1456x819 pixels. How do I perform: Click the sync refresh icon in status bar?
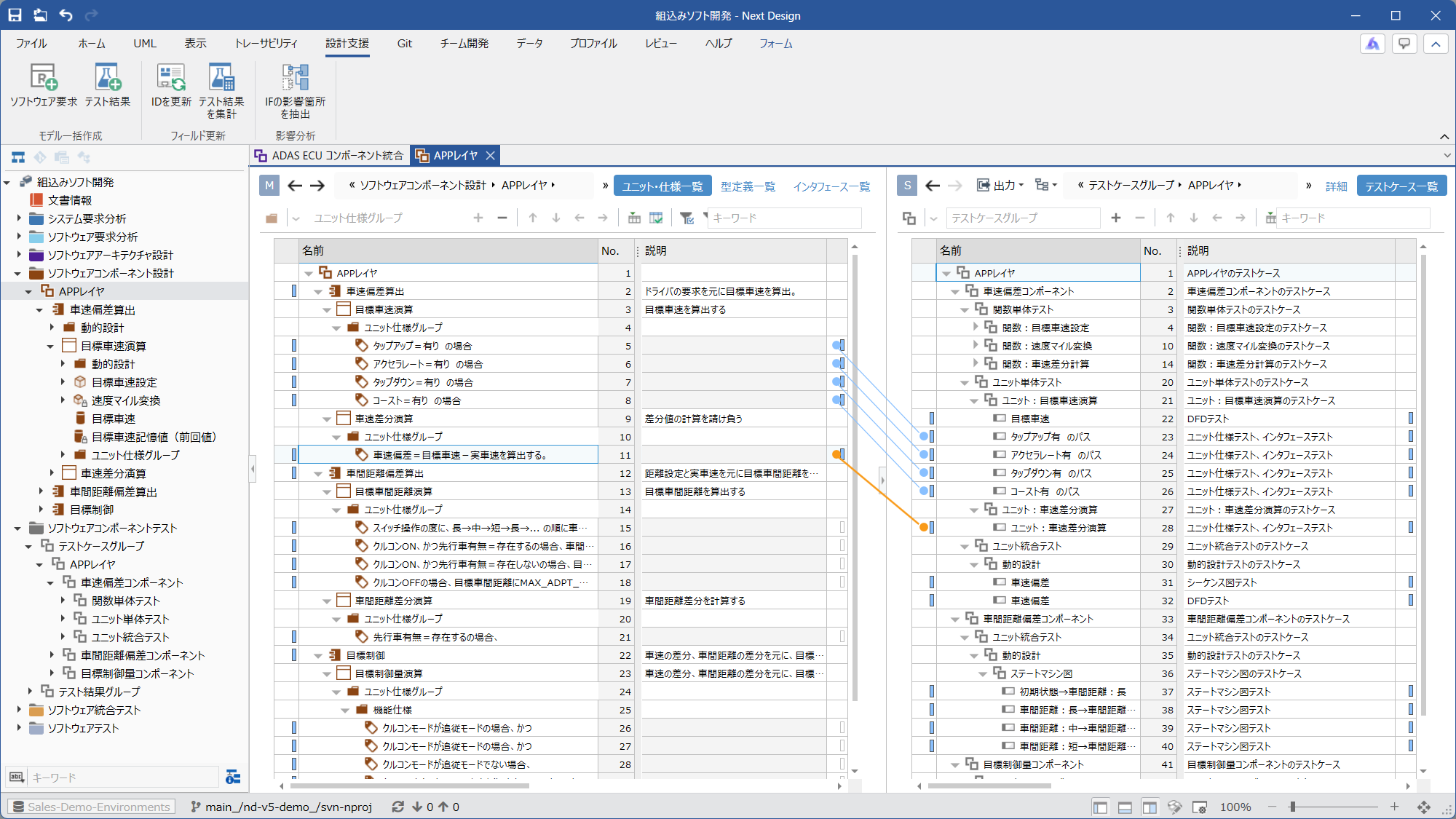point(397,807)
